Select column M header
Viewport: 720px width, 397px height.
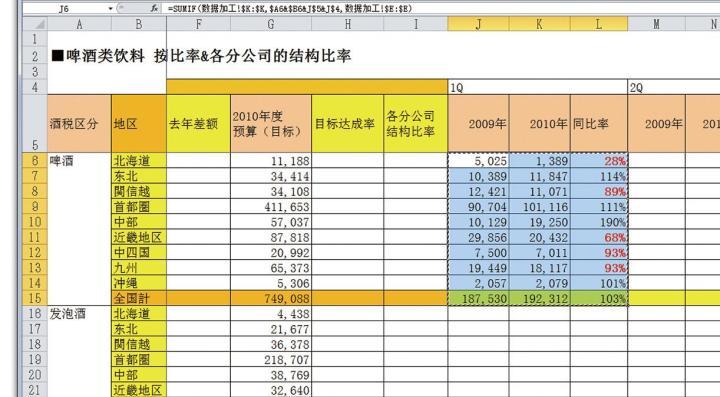coord(657,24)
